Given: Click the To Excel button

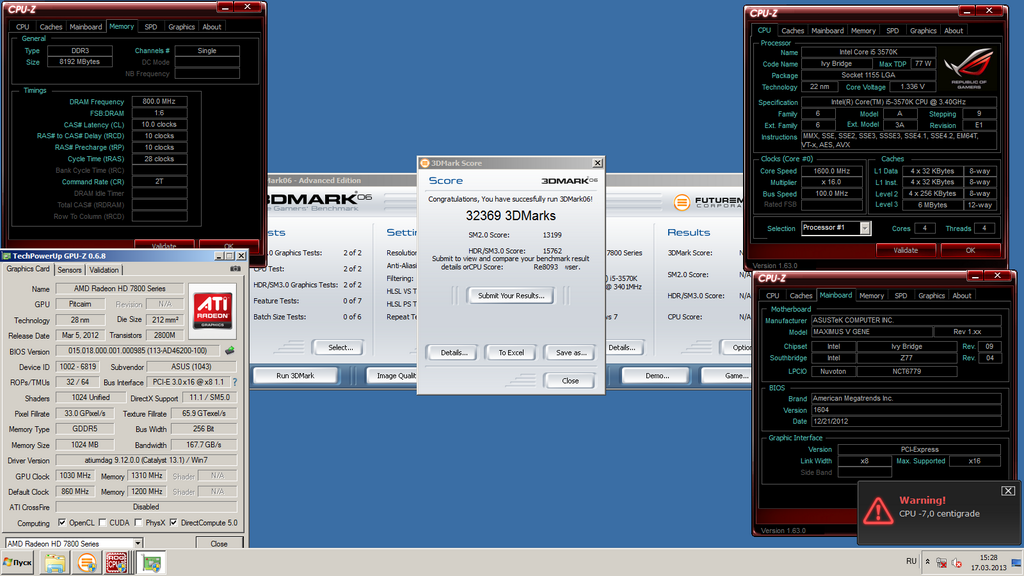Looking at the screenshot, I should tap(511, 353).
